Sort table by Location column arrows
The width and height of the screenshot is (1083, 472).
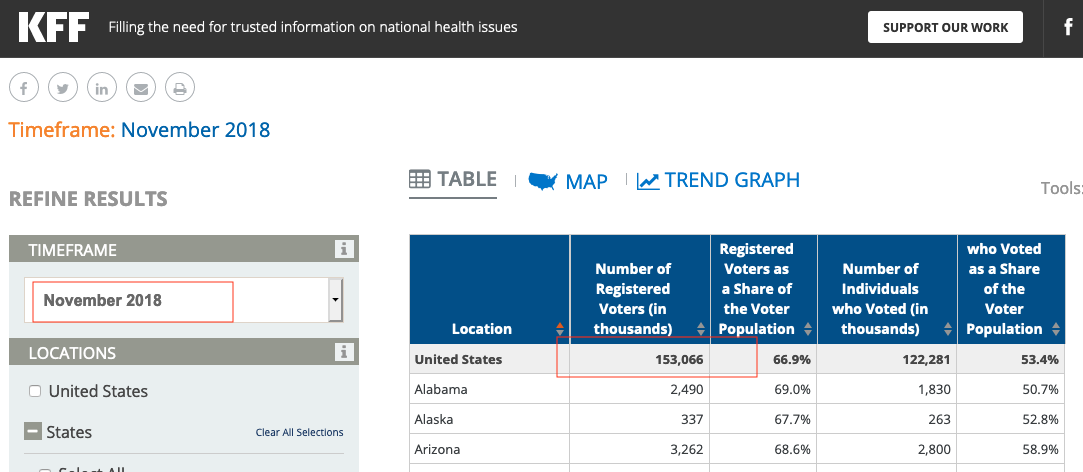[559, 329]
